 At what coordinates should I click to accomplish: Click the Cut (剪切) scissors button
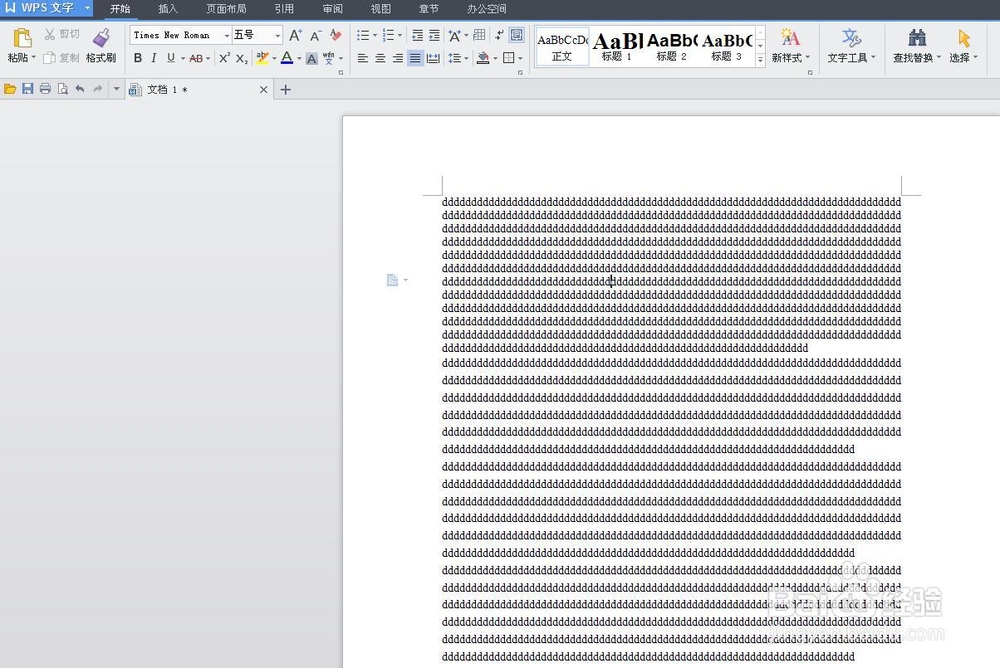(61, 34)
